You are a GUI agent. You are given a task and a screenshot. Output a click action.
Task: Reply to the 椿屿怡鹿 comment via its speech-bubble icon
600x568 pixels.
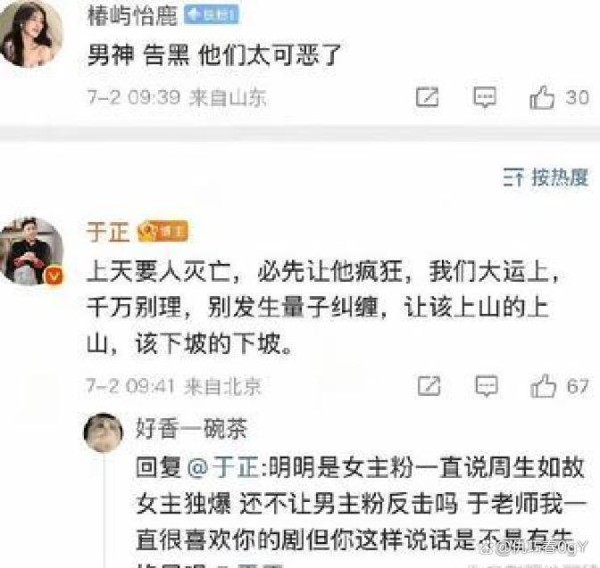(485, 97)
